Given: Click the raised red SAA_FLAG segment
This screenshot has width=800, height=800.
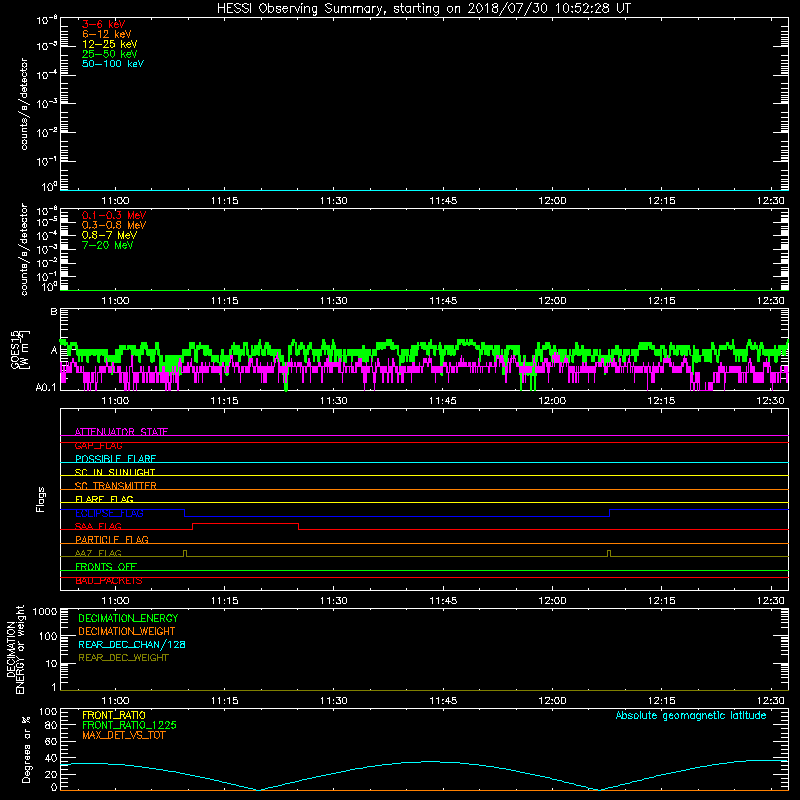Looking at the screenshot, I should pos(245,523).
